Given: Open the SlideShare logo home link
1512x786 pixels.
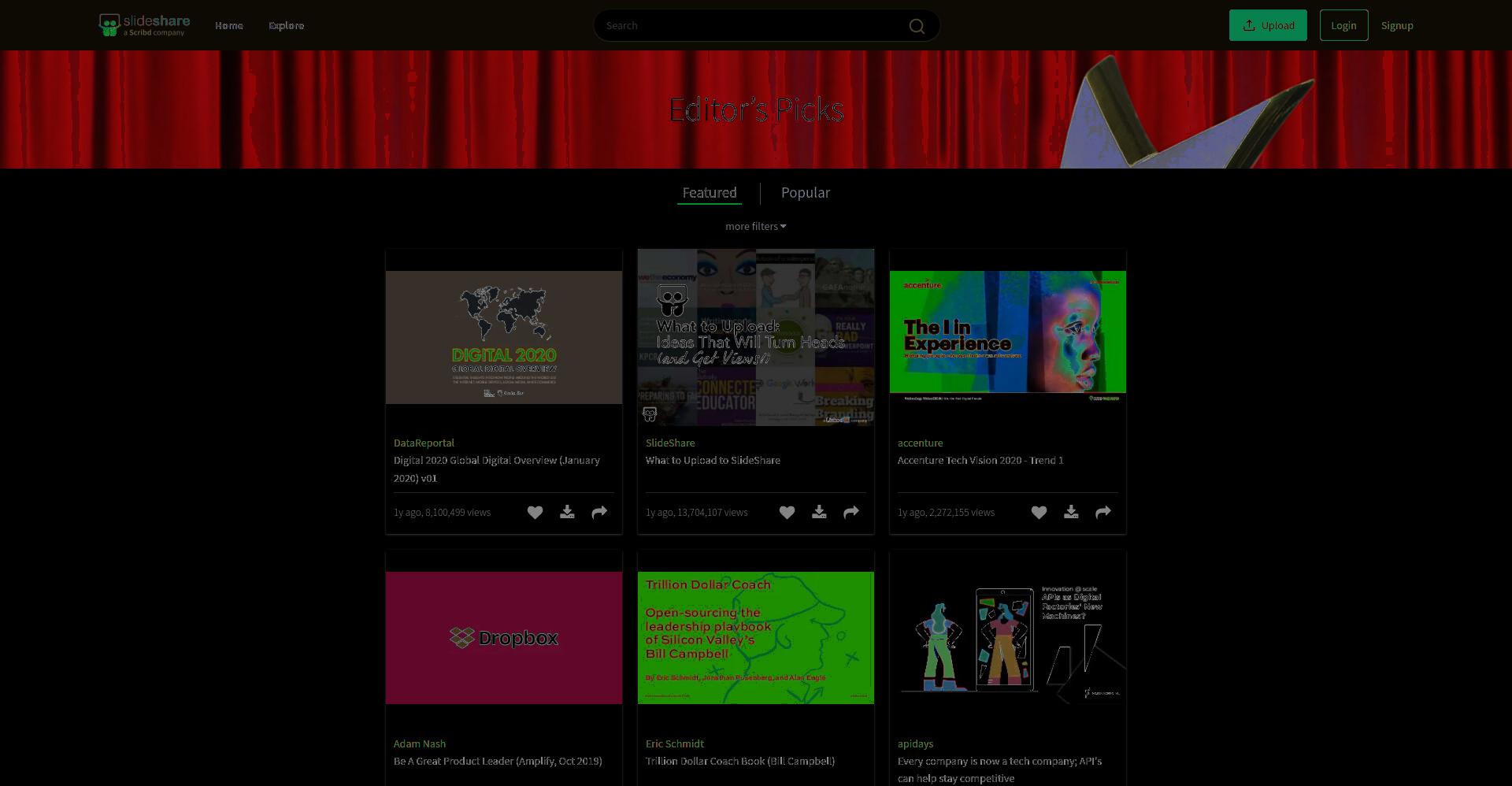Looking at the screenshot, I should [144, 25].
